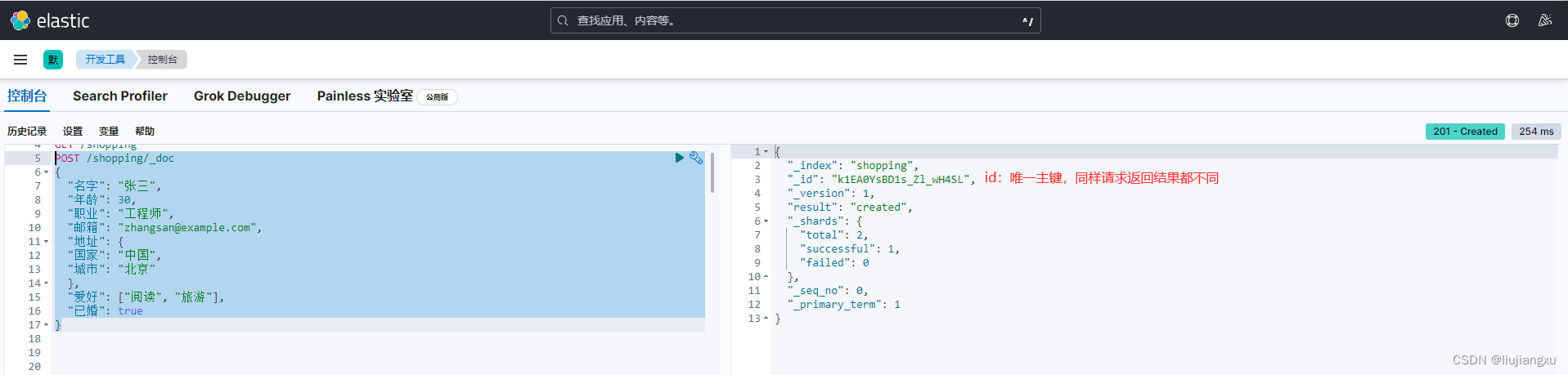
Task: Focus the global search field
Action: 795,20
